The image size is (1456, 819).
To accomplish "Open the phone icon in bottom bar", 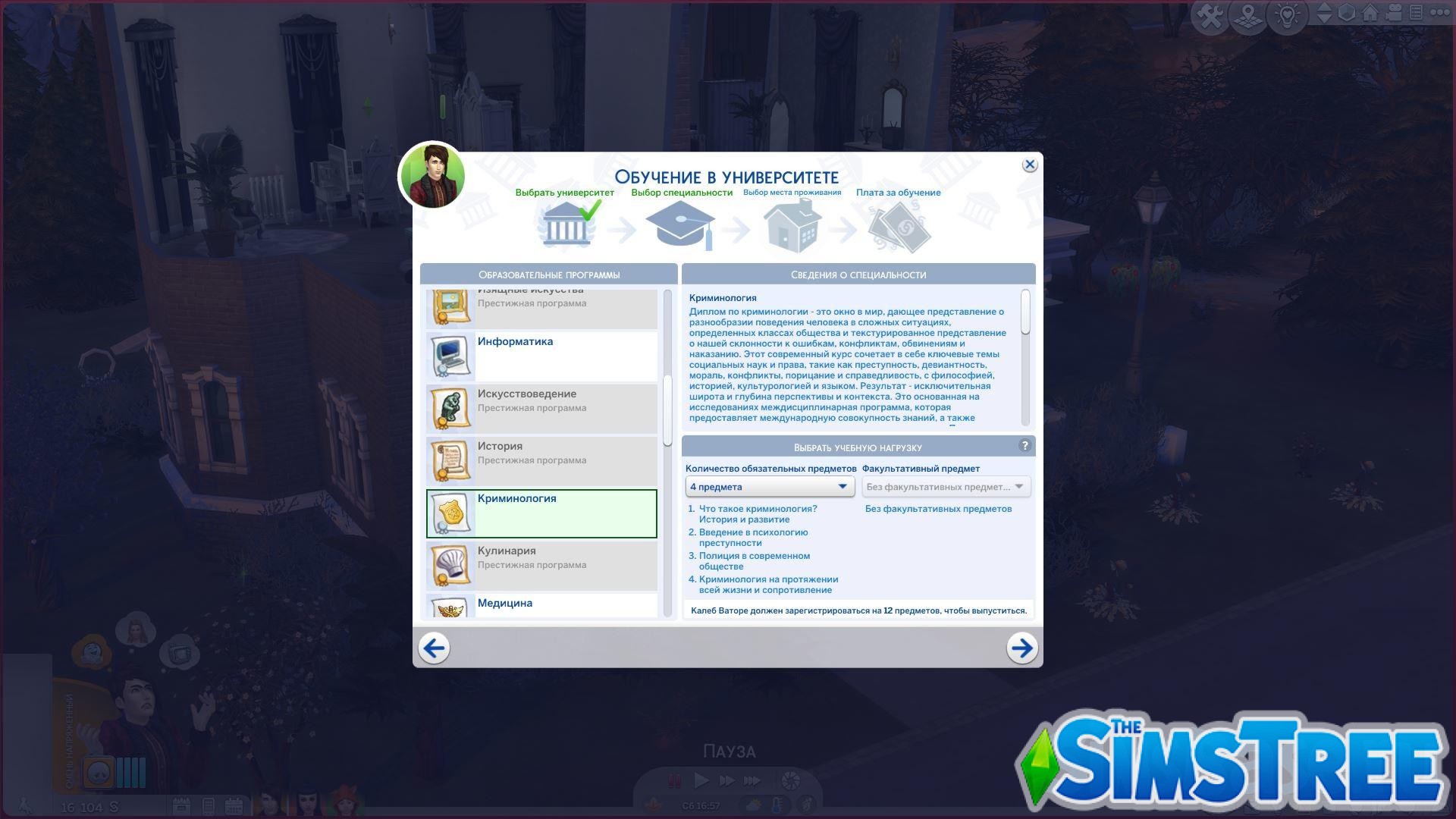I will 209,806.
